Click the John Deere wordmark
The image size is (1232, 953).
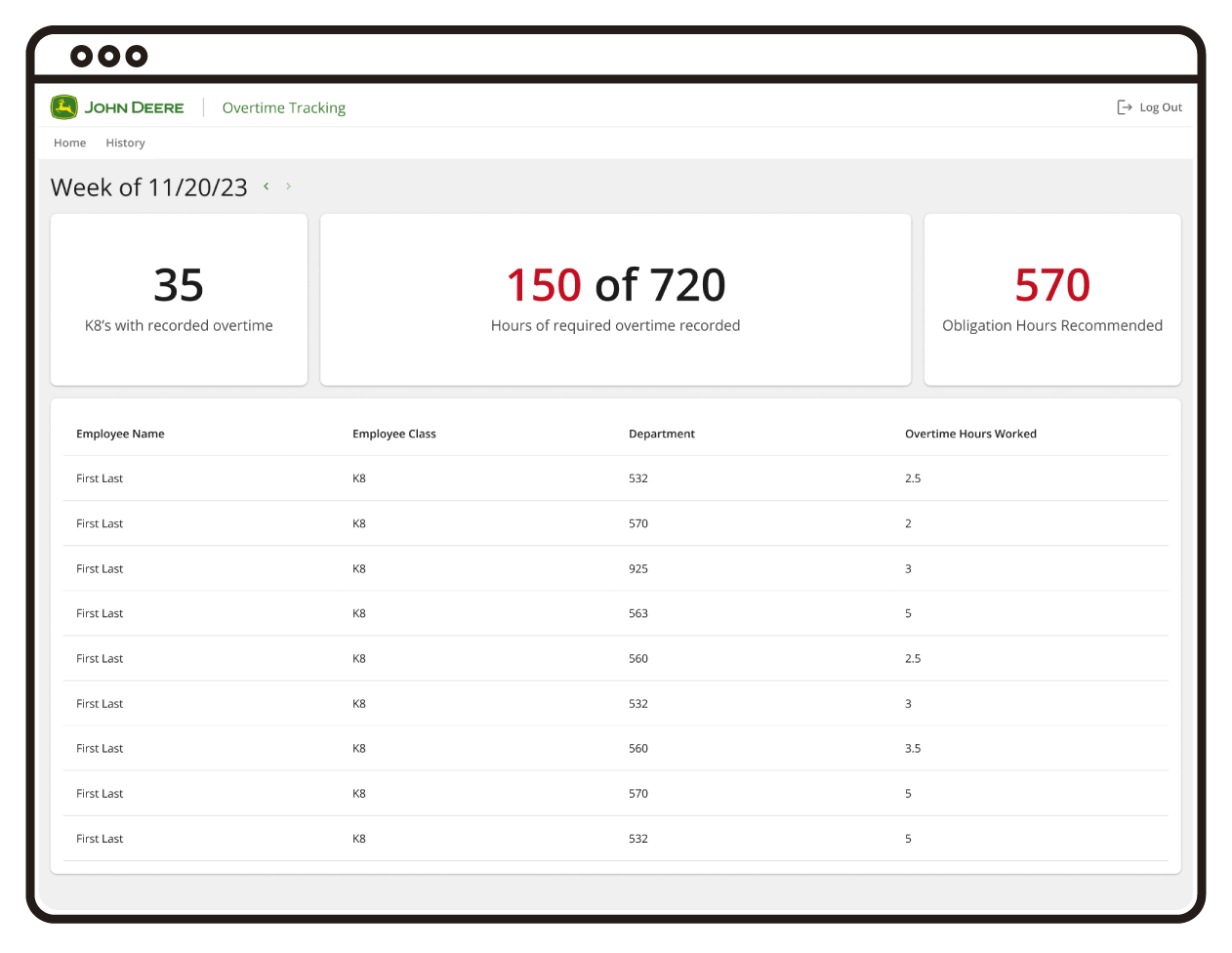tap(134, 107)
